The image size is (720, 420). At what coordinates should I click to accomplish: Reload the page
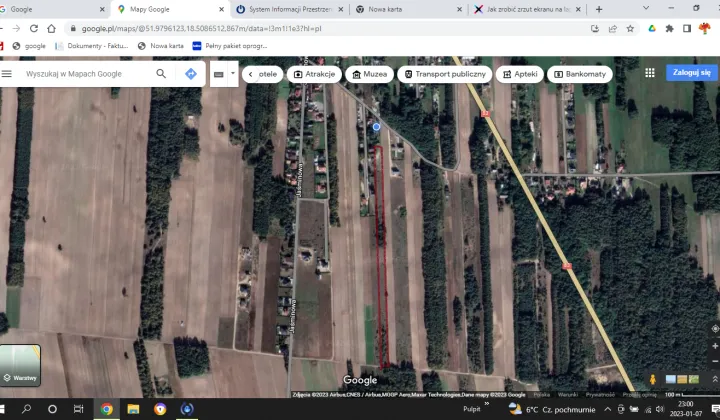(34, 28)
